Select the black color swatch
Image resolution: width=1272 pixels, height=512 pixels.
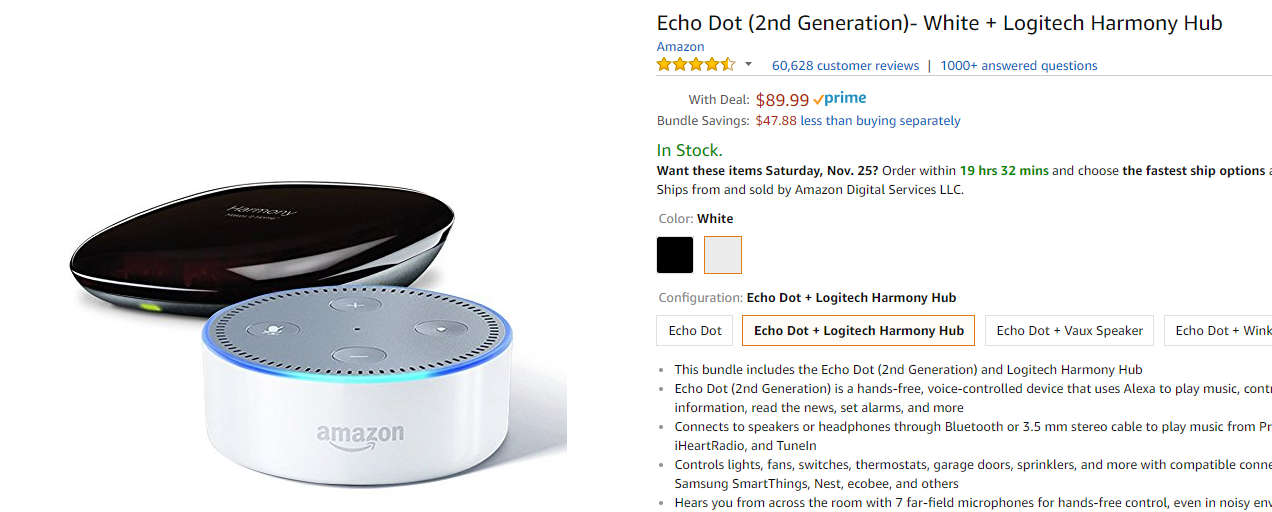click(675, 255)
